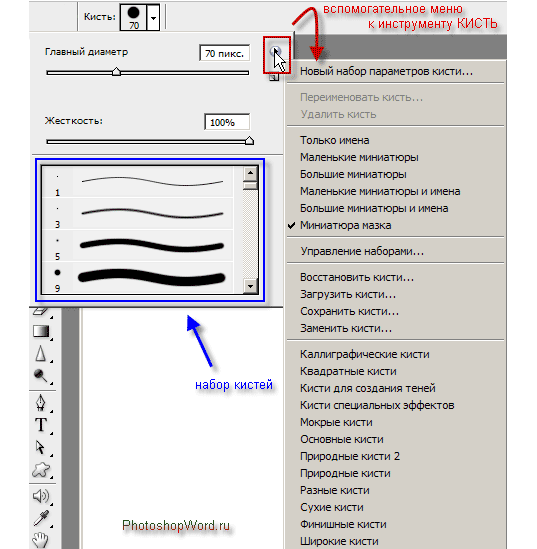Load Финишные кисти brush set
The height and width of the screenshot is (549, 537).
point(396,524)
